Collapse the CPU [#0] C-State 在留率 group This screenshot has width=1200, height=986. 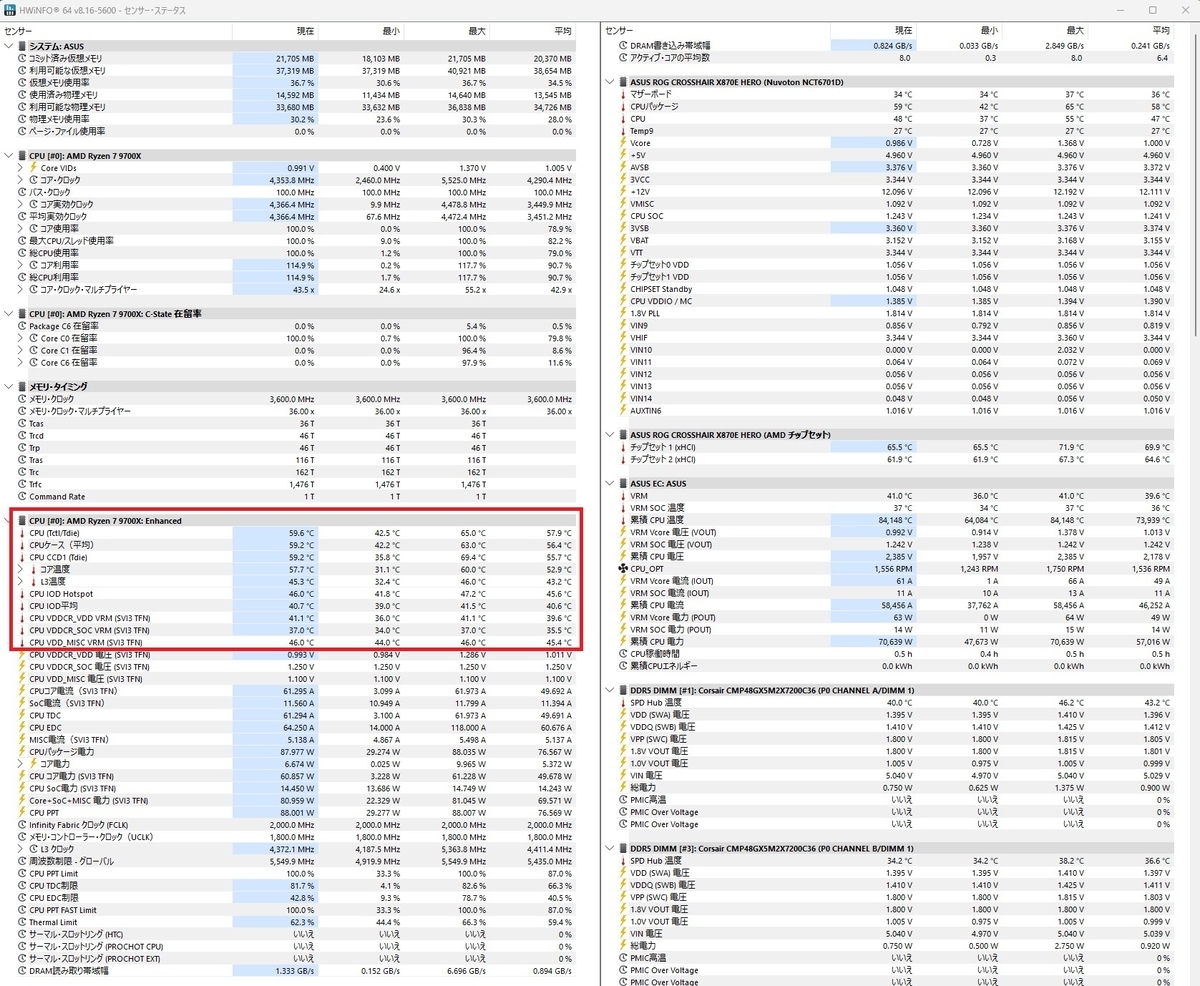(x=10, y=314)
